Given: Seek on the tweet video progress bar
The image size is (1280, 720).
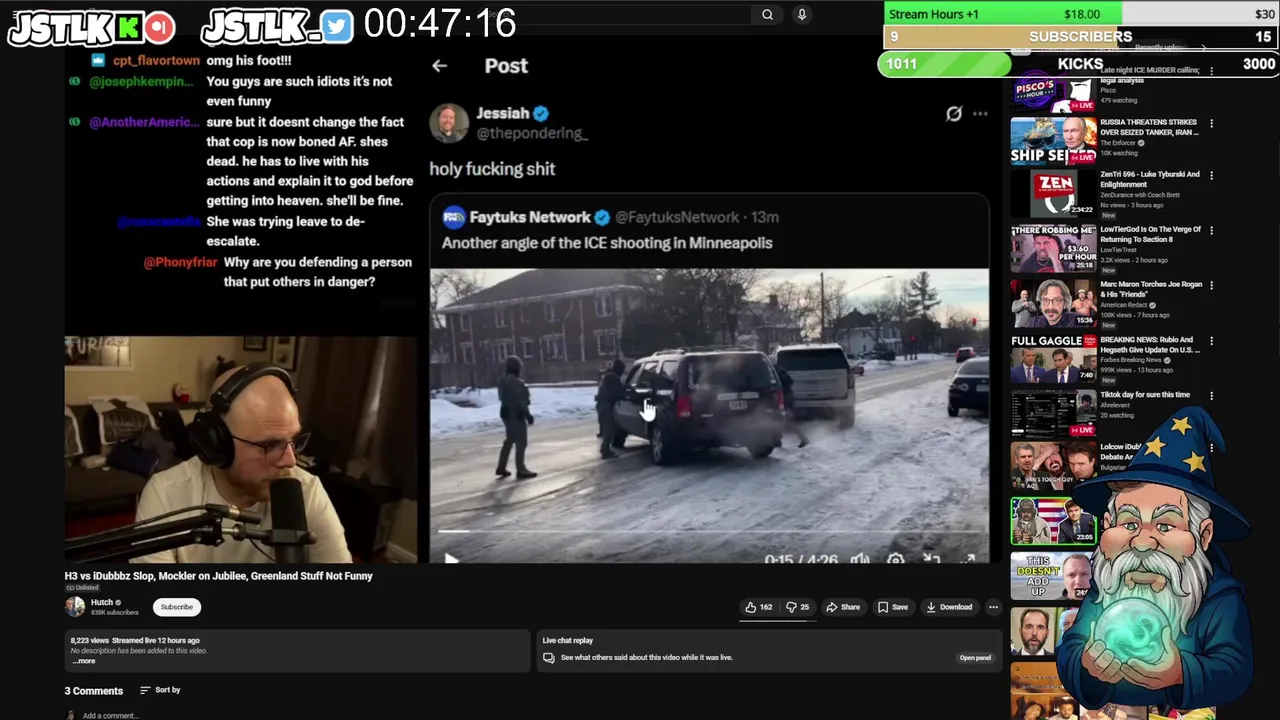Looking at the screenshot, I should click(710, 531).
